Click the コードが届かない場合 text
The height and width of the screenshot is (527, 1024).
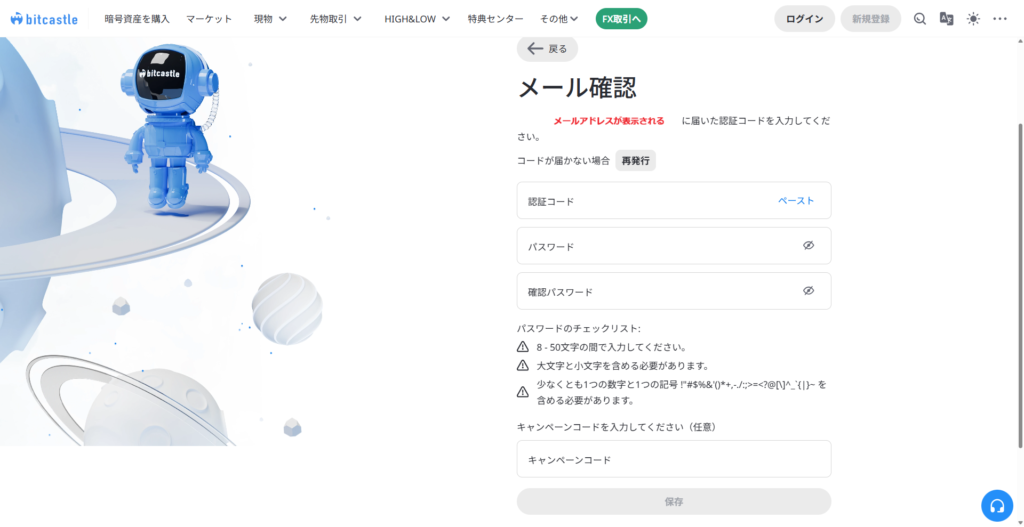pos(564,161)
